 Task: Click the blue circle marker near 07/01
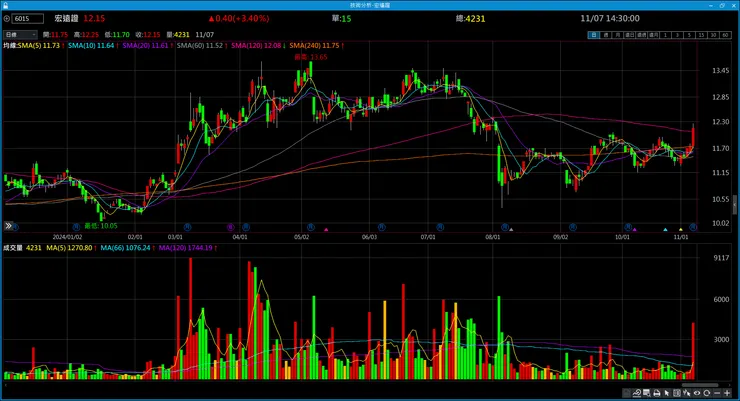[x=440, y=227]
